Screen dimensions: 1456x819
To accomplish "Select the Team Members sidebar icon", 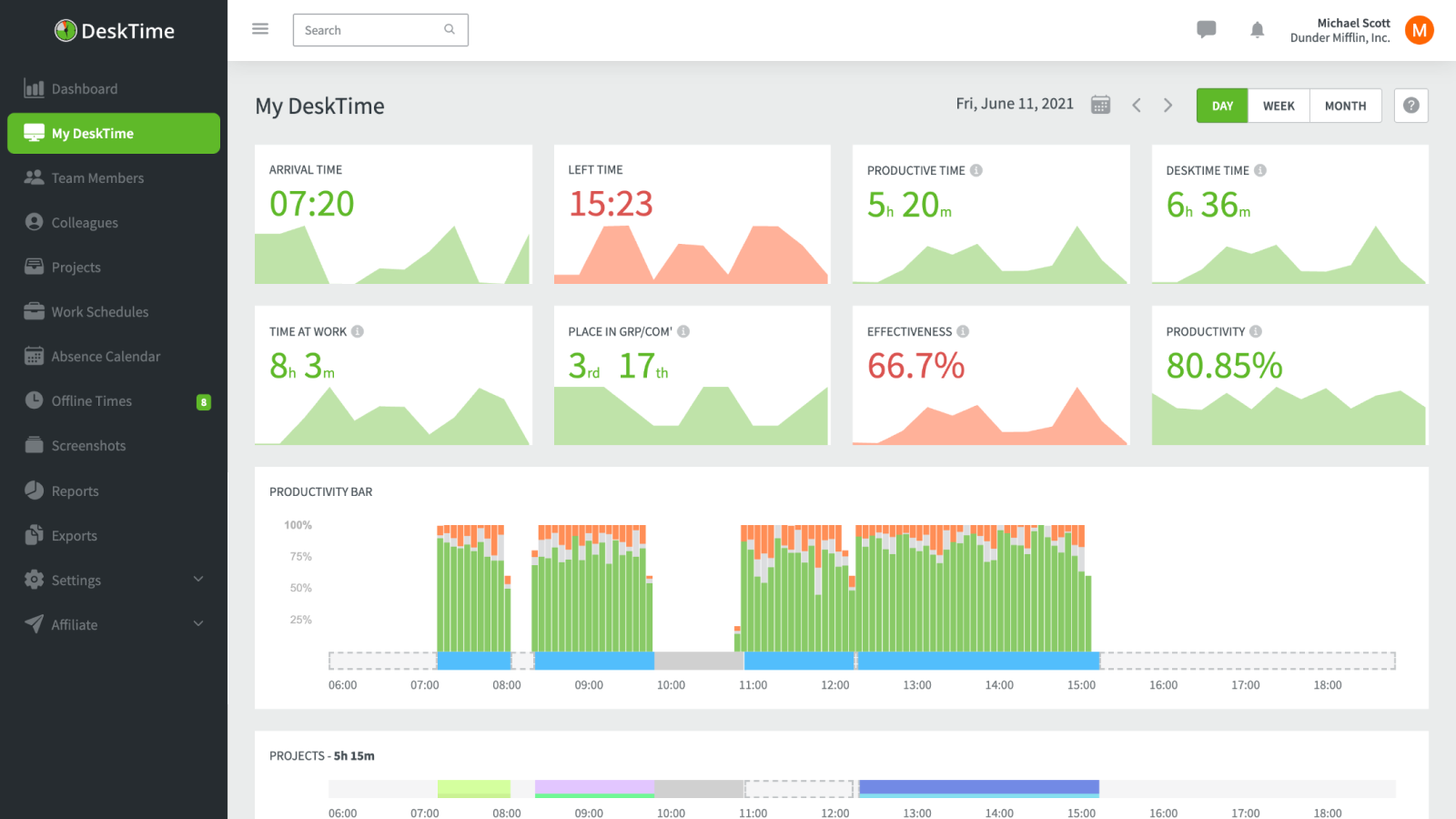I will click(x=97, y=177).
